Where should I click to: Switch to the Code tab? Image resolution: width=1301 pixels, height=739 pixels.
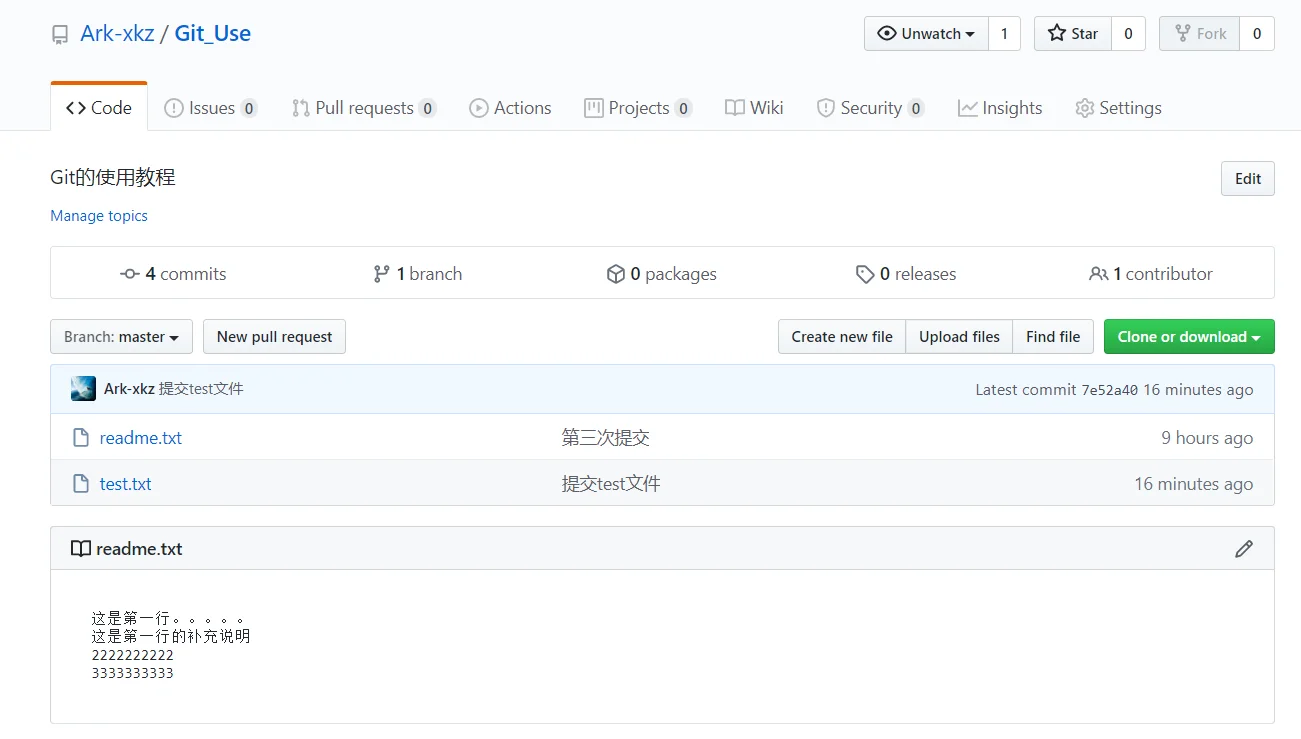click(99, 108)
